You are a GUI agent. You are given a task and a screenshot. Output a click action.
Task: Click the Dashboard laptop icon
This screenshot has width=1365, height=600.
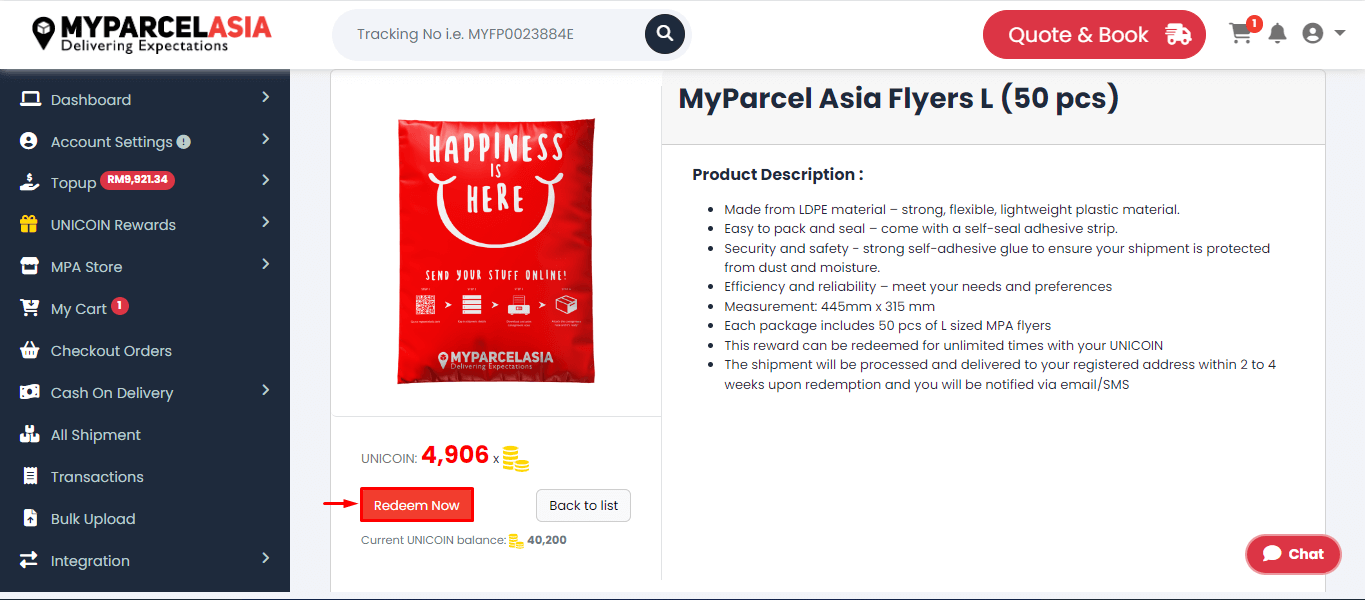coord(30,99)
